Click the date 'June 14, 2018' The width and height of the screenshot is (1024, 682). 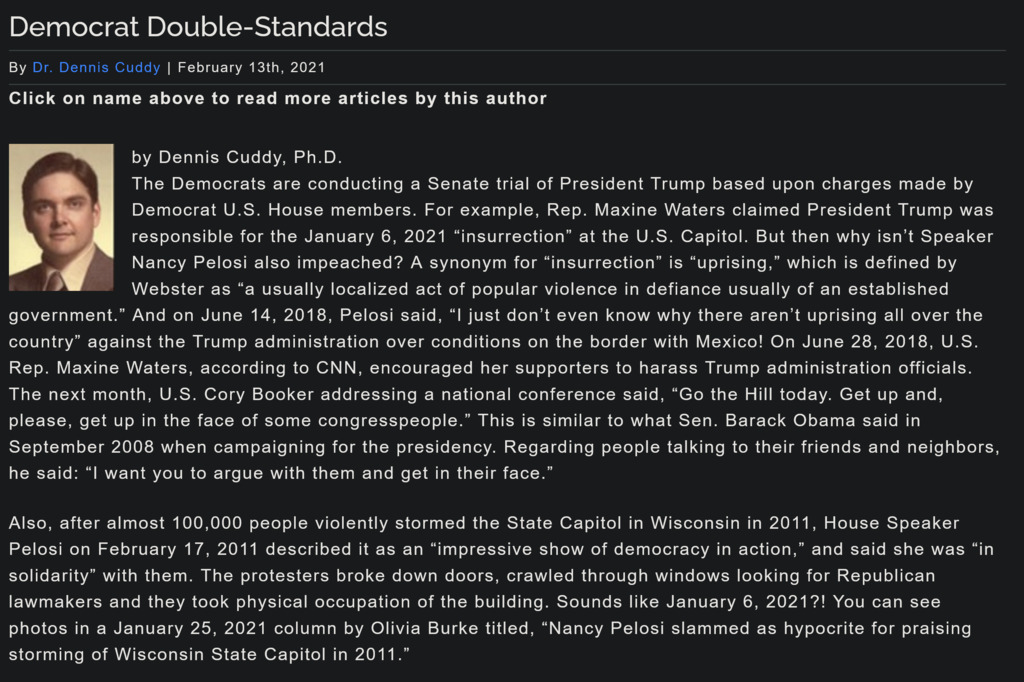(x=249, y=315)
